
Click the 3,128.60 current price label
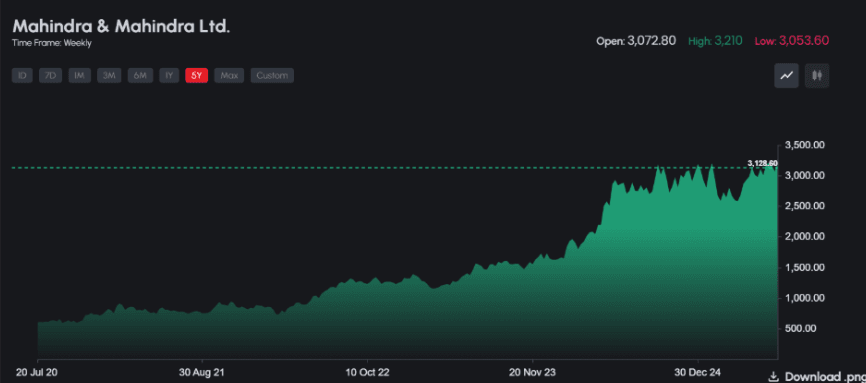pyautogui.click(x=762, y=164)
